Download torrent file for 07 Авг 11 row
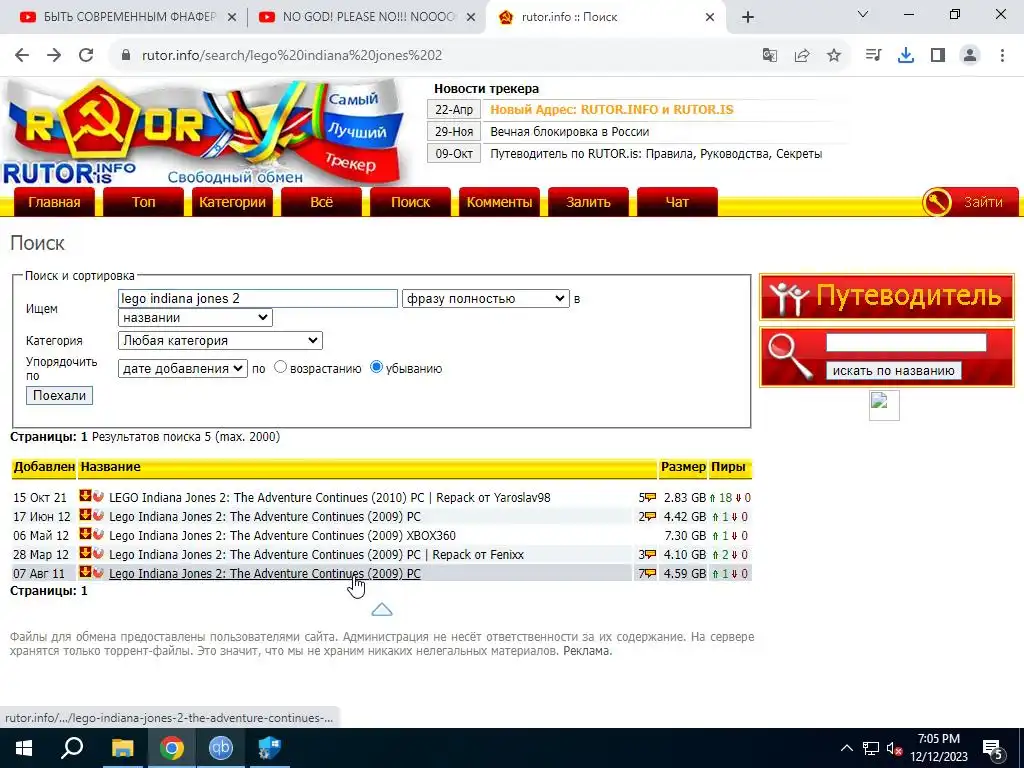The width and height of the screenshot is (1024, 768). [x=85, y=572]
